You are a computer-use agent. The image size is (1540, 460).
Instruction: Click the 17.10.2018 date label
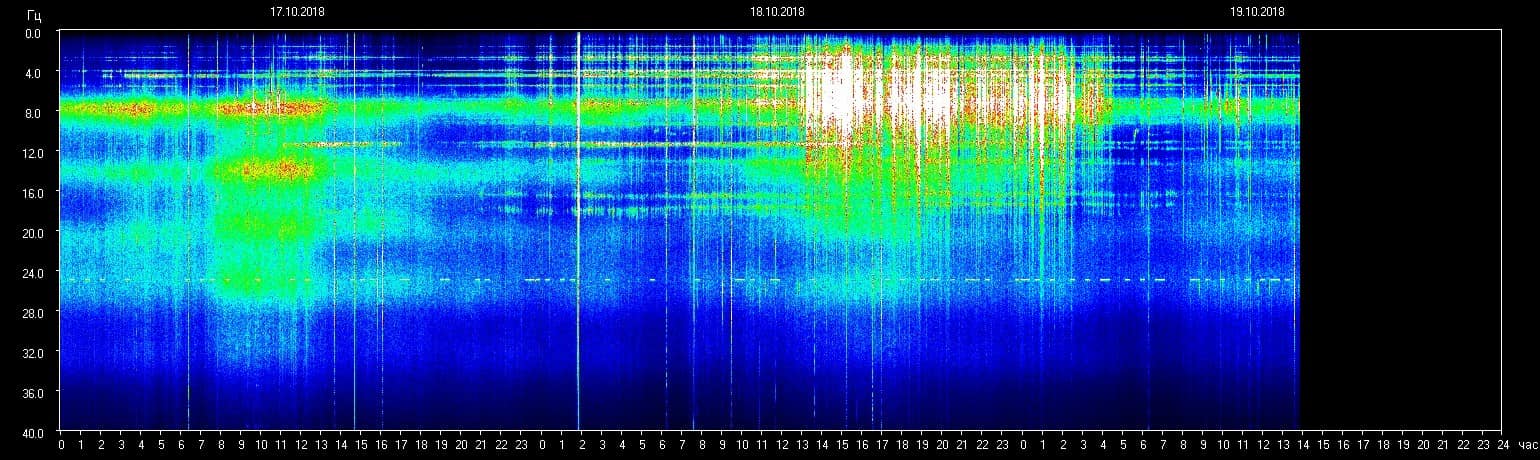296,12
